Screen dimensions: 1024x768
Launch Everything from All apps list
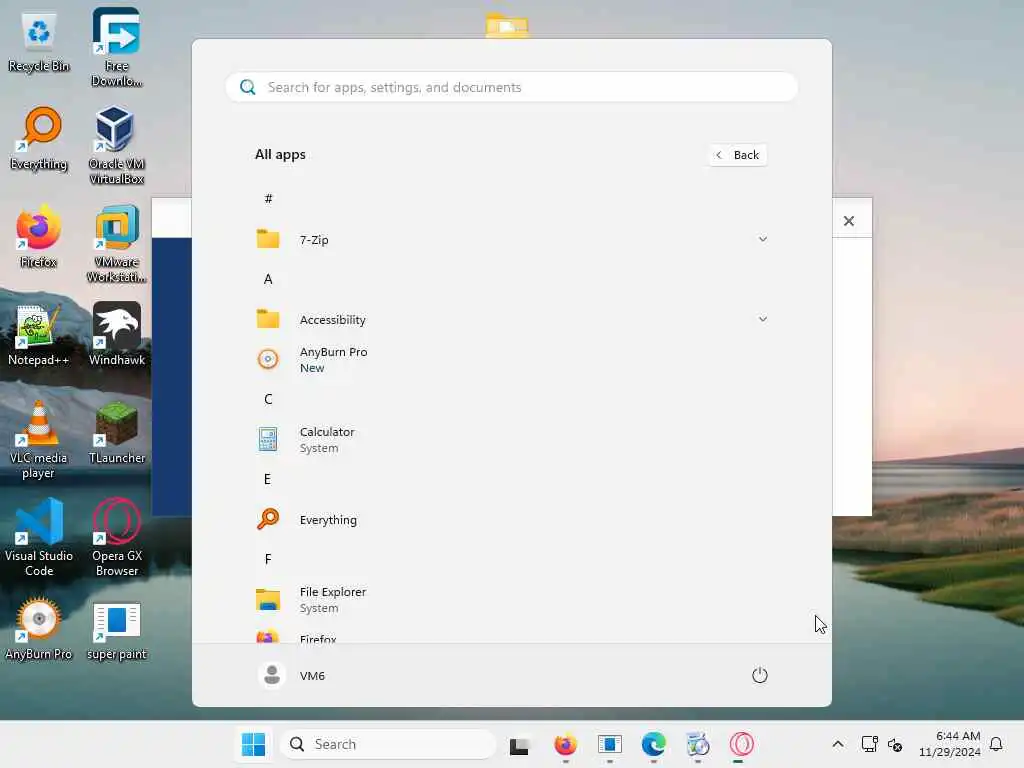coord(511,520)
